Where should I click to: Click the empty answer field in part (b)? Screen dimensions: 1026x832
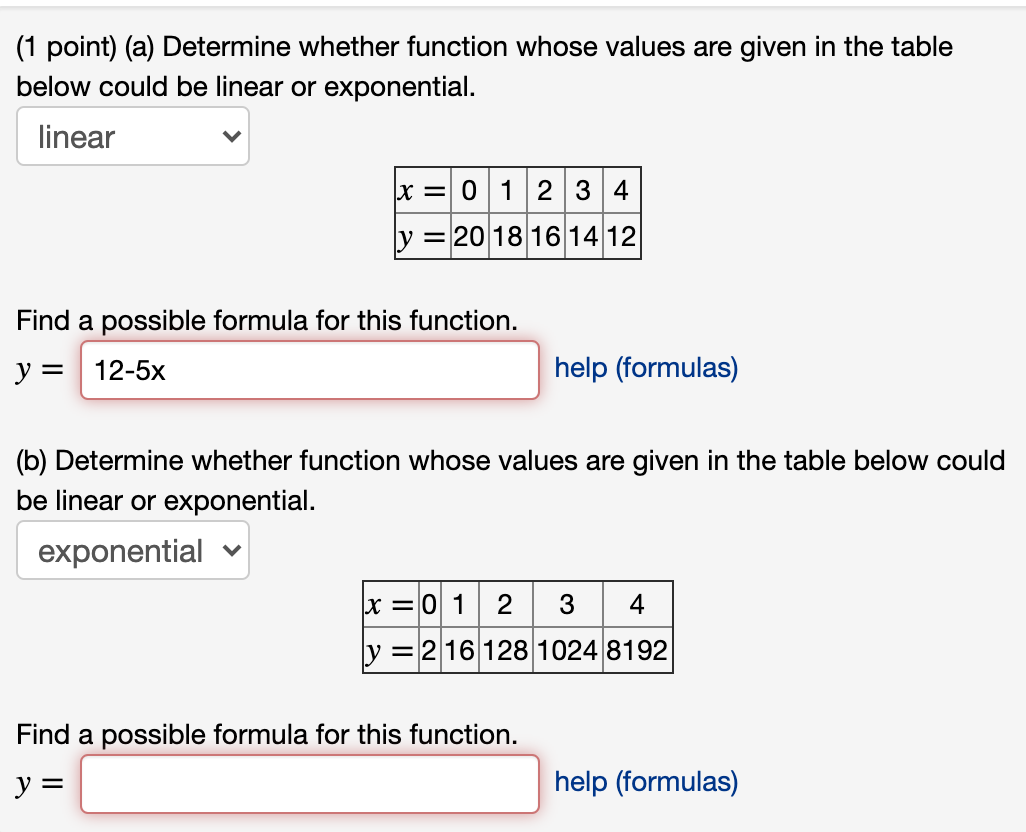[x=309, y=784]
